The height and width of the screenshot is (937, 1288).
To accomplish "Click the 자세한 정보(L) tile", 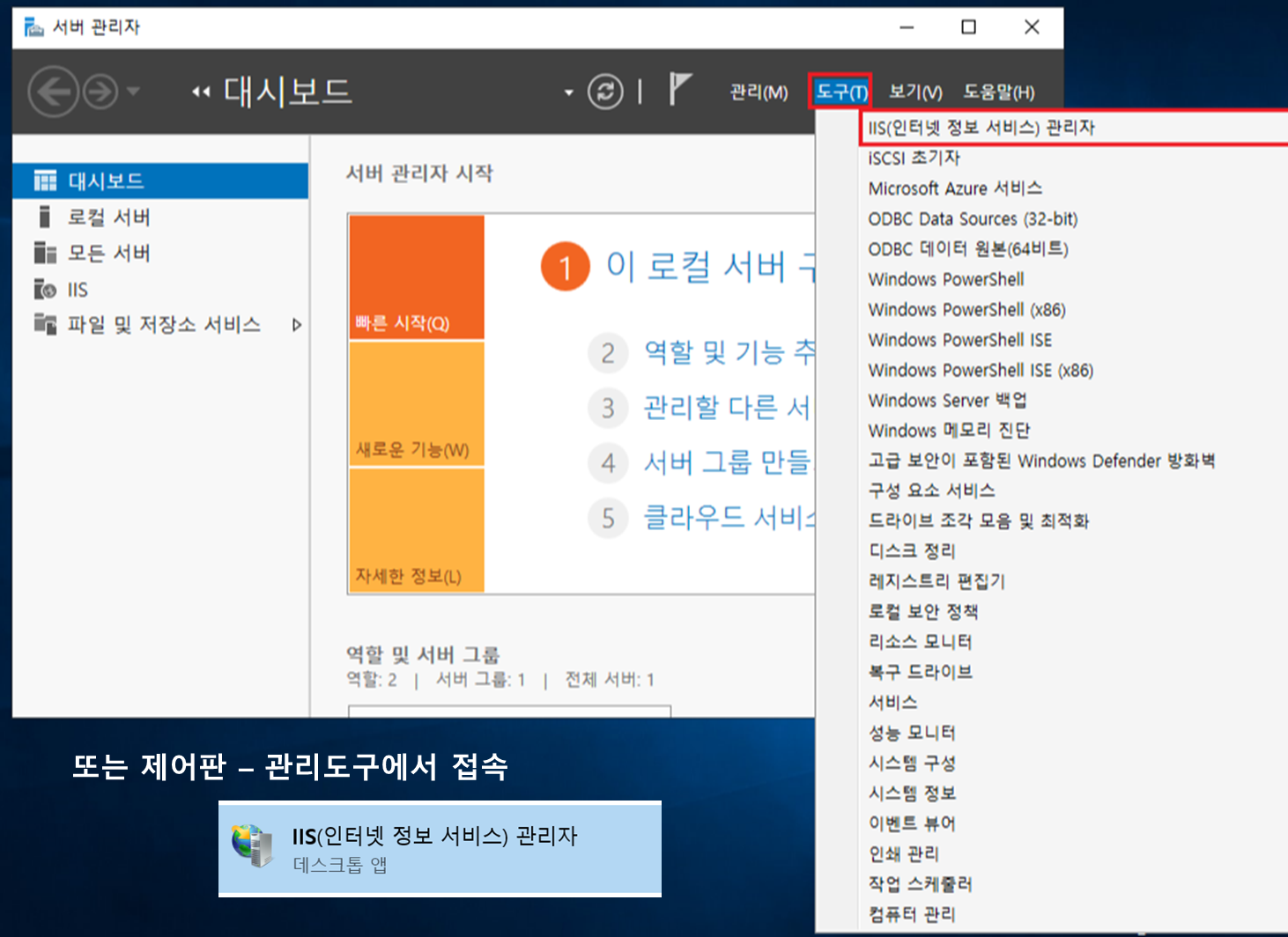I will (417, 530).
